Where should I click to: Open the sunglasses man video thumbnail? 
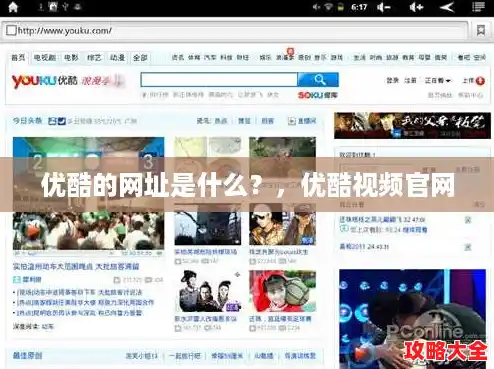282,224
